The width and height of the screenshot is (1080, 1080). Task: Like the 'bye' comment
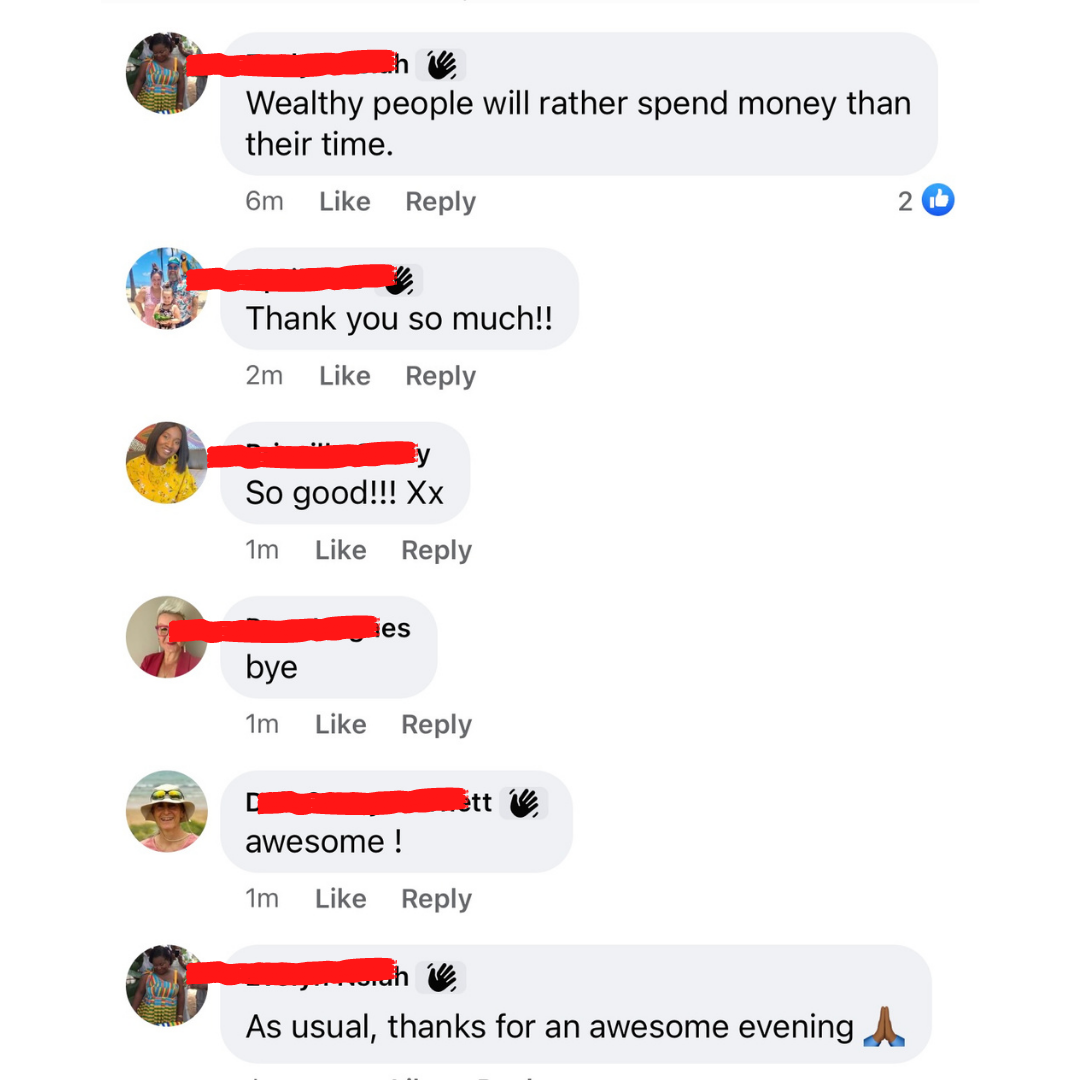(x=340, y=724)
